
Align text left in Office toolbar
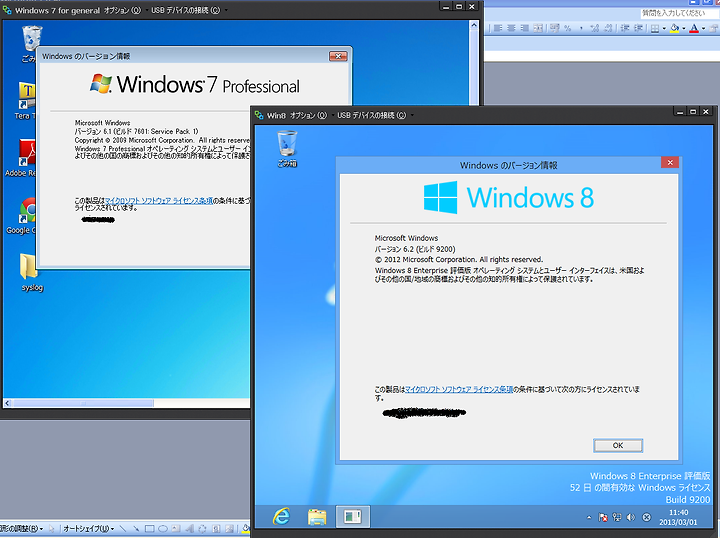tap(498, 28)
